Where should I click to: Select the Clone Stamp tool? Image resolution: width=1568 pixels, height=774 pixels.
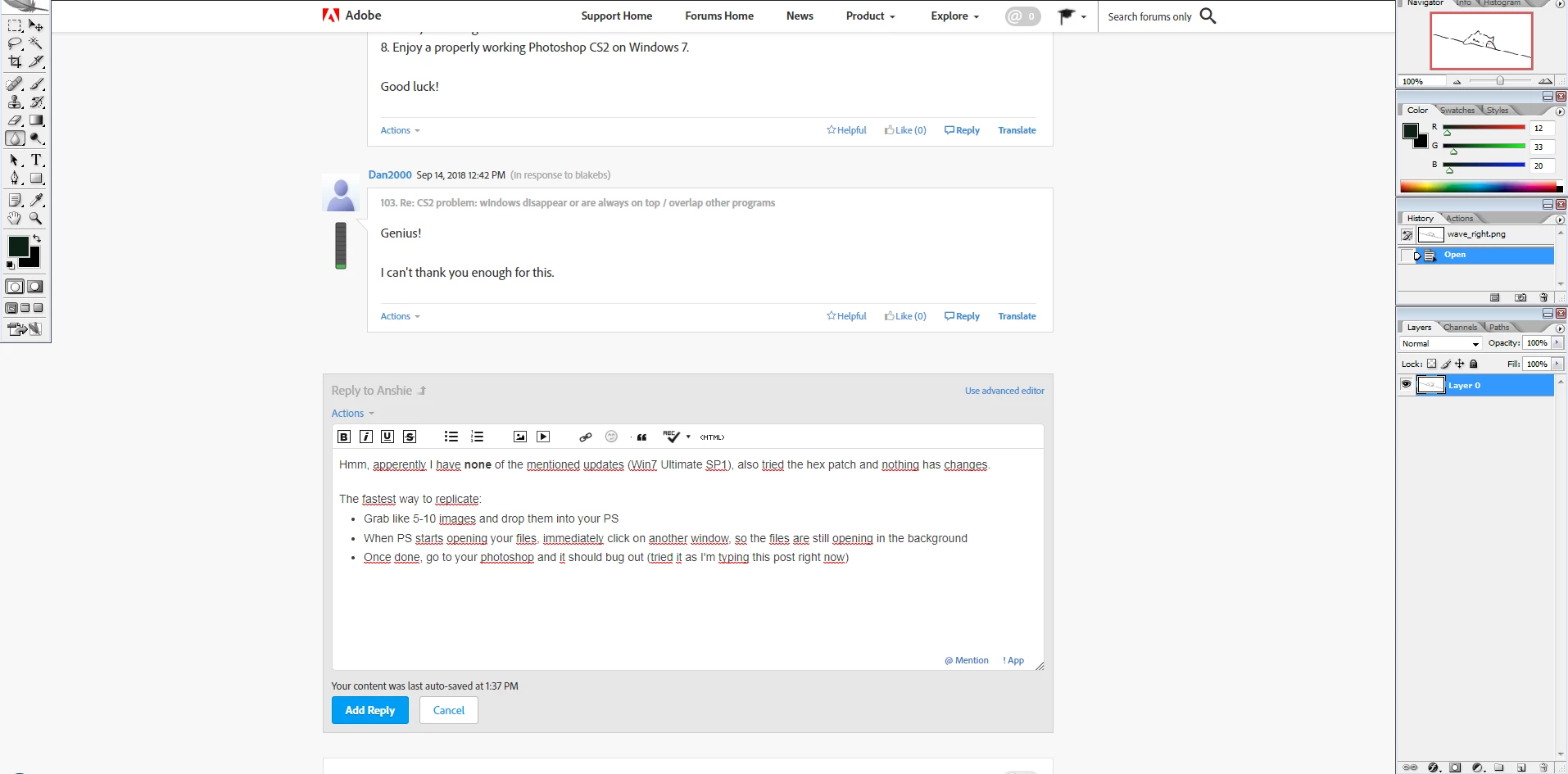[15, 102]
